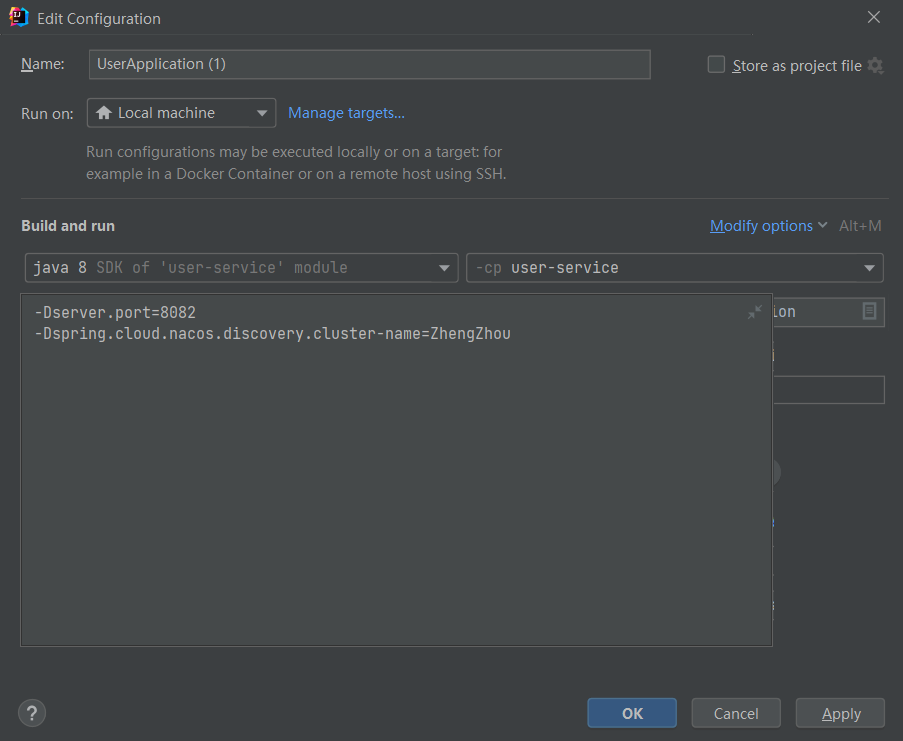
Task: Open the Manage targets link
Action: click(x=346, y=113)
